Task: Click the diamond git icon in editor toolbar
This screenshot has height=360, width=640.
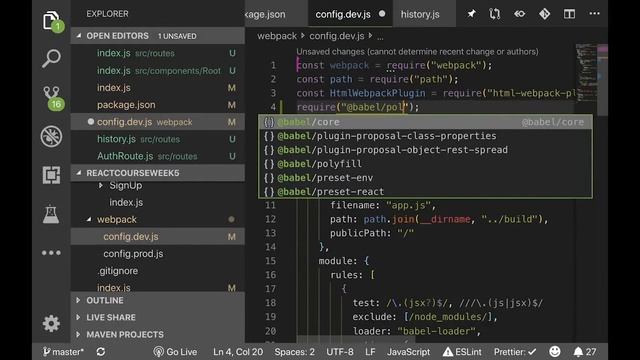Action: click(544, 14)
